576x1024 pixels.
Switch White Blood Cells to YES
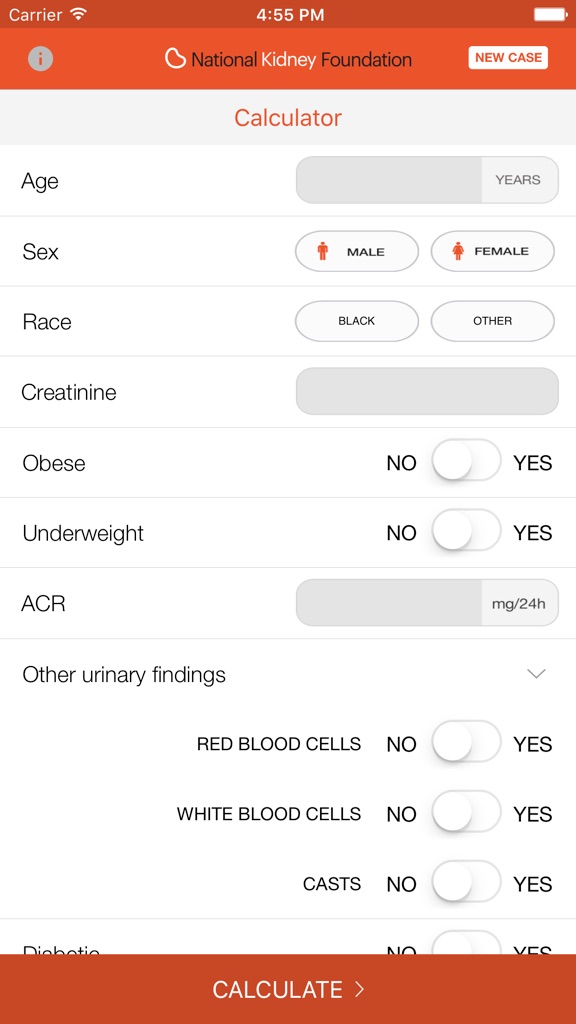tap(466, 813)
